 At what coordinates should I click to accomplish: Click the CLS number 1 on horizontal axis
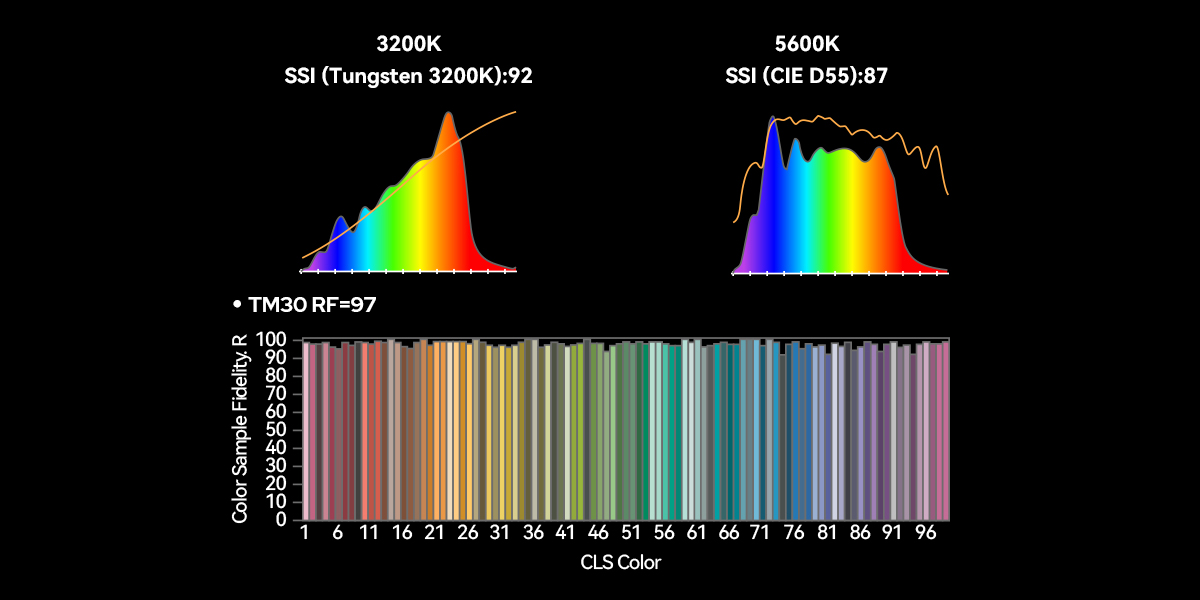point(304,534)
